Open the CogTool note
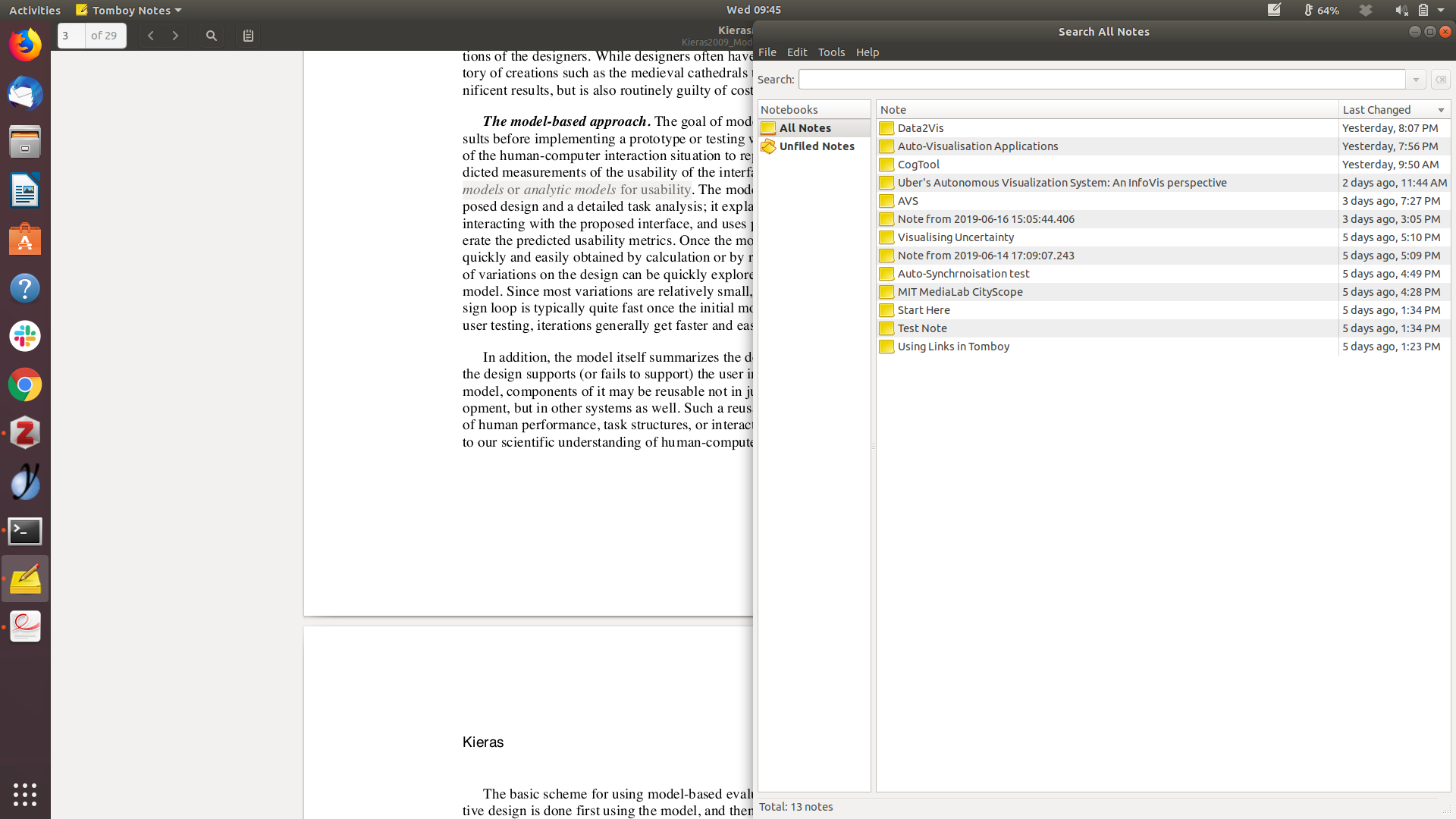The width and height of the screenshot is (1456, 819). pos(918,165)
